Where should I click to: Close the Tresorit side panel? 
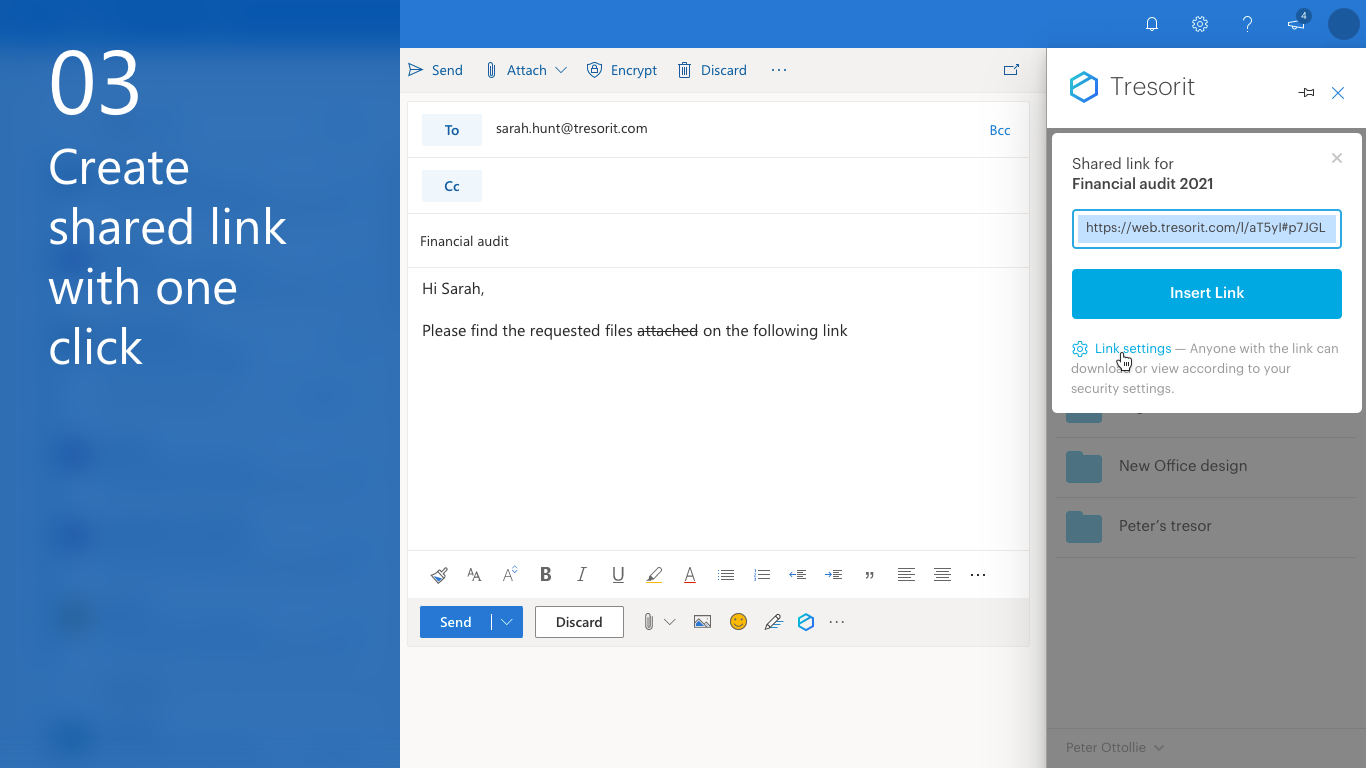tap(1338, 93)
